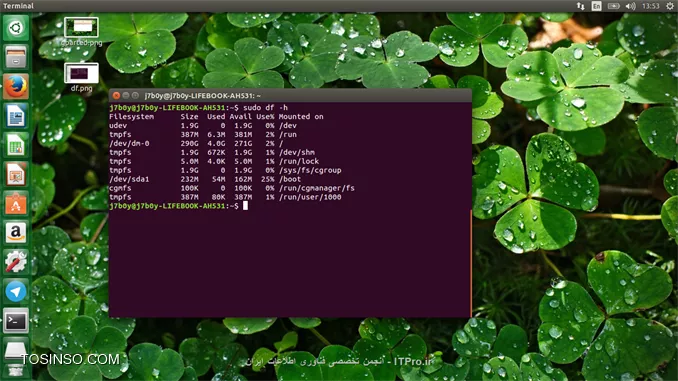
Task: Open the network indicator in top panel
Action: click(580, 6)
